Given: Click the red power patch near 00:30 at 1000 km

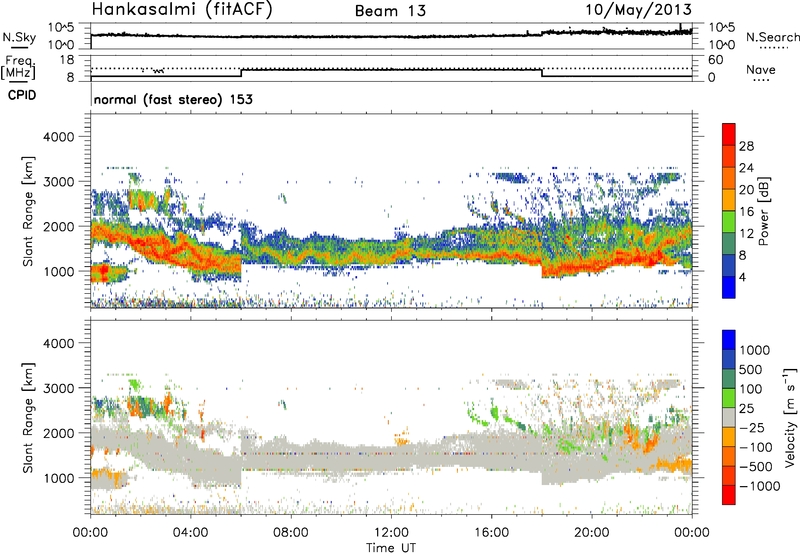Looking at the screenshot, I should (x=103, y=271).
